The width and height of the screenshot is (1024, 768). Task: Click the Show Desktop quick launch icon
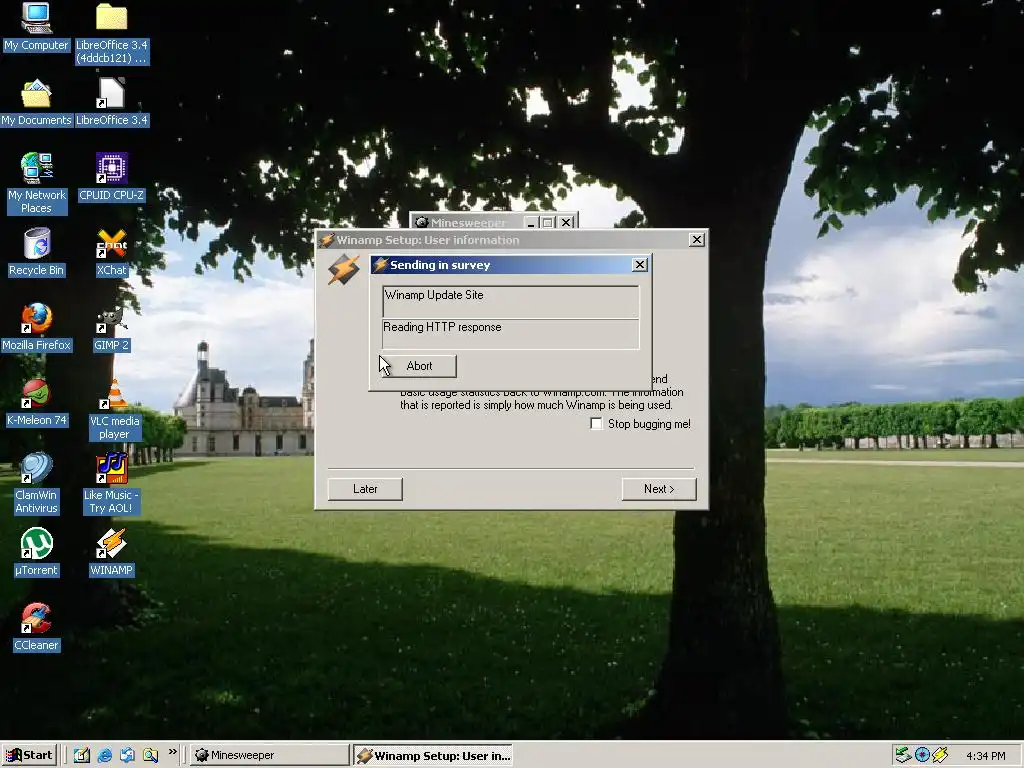point(82,755)
